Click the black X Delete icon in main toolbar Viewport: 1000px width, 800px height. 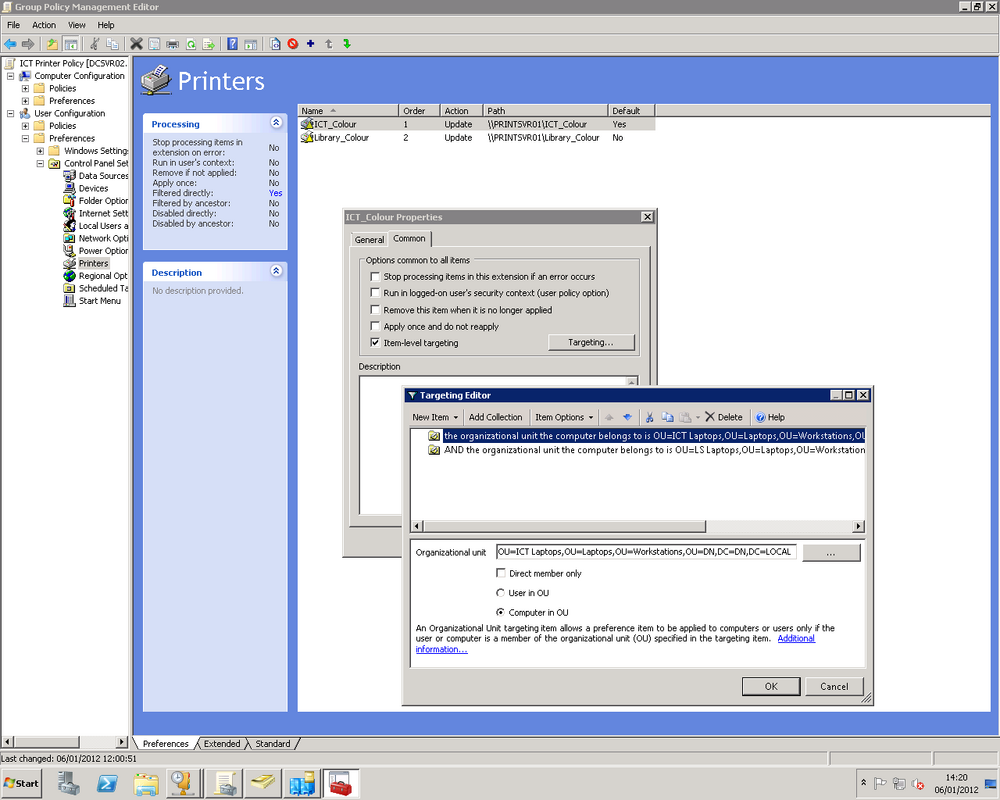pos(136,44)
